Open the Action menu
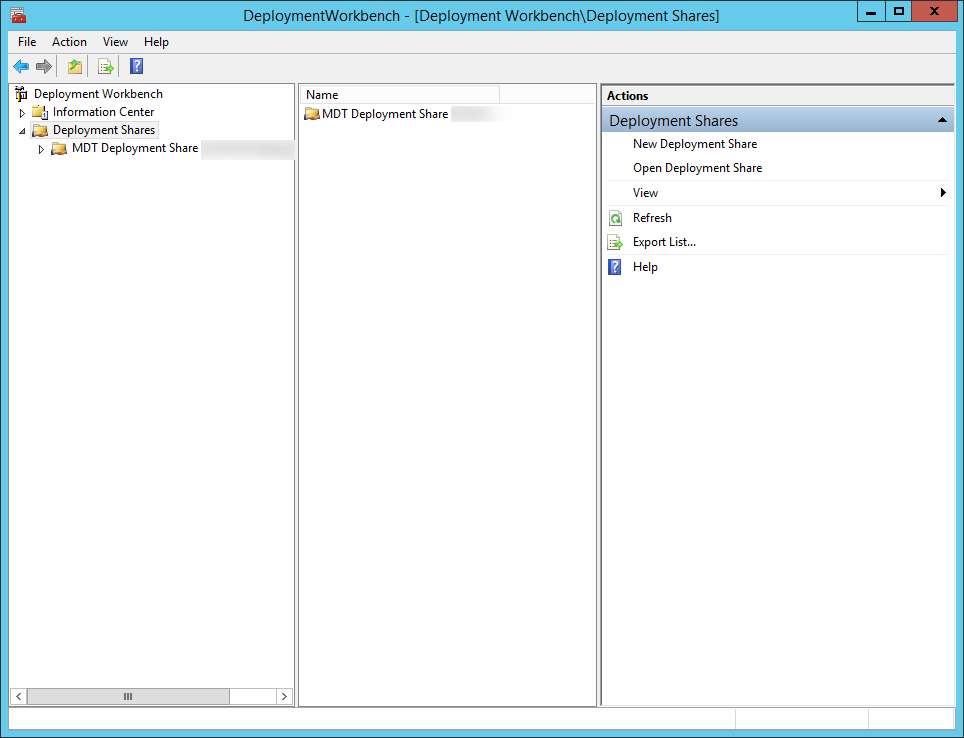Viewport: 964px width, 738px height. click(69, 42)
